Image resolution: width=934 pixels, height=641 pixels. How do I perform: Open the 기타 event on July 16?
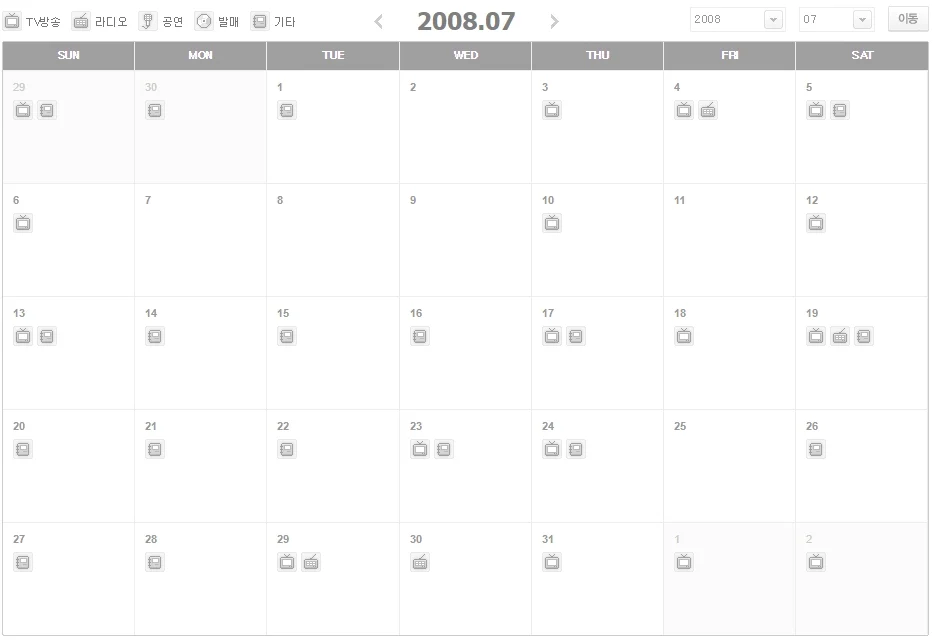[420, 336]
